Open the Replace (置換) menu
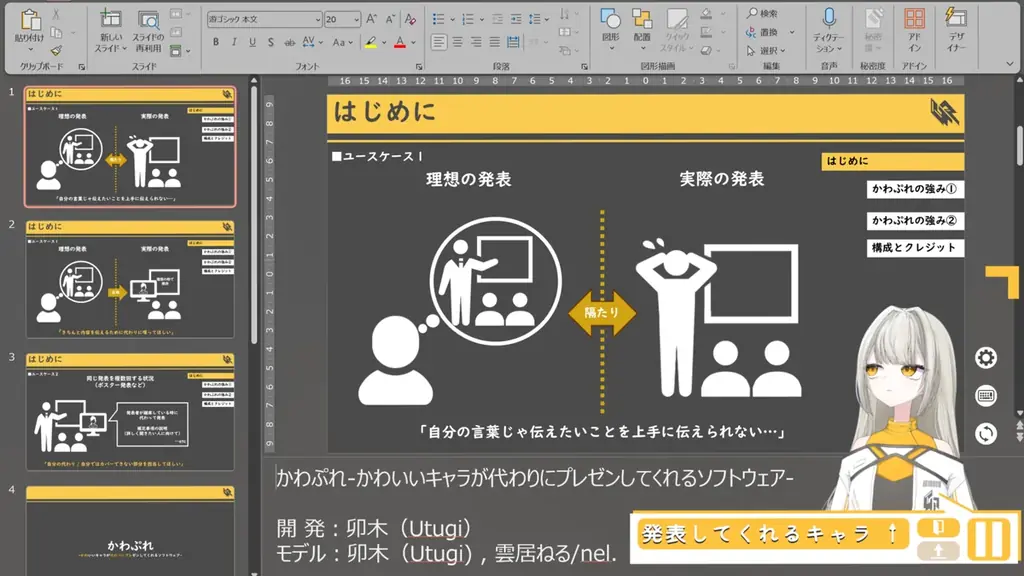This screenshot has width=1024, height=576. (767, 31)
